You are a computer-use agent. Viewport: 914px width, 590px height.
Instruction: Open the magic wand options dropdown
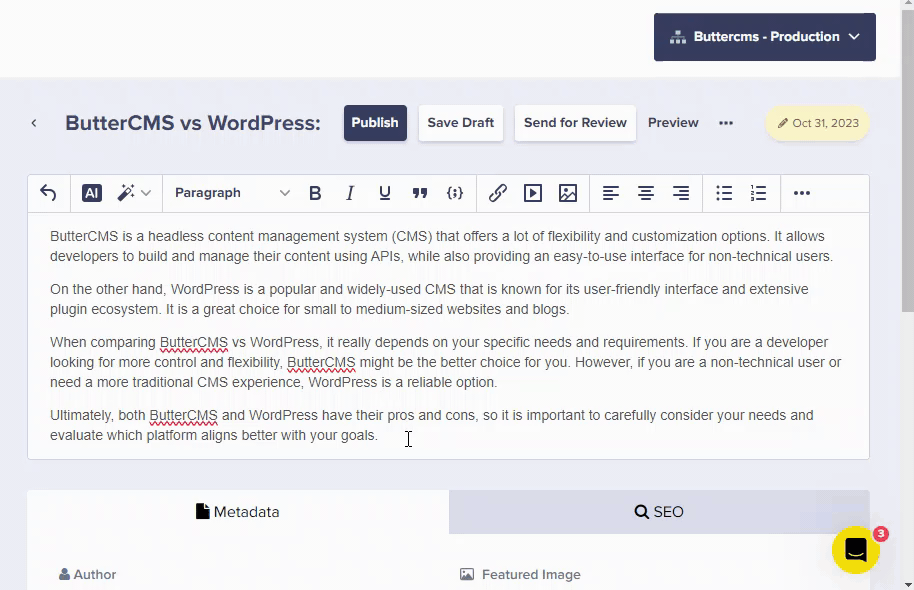coord(134,193)
